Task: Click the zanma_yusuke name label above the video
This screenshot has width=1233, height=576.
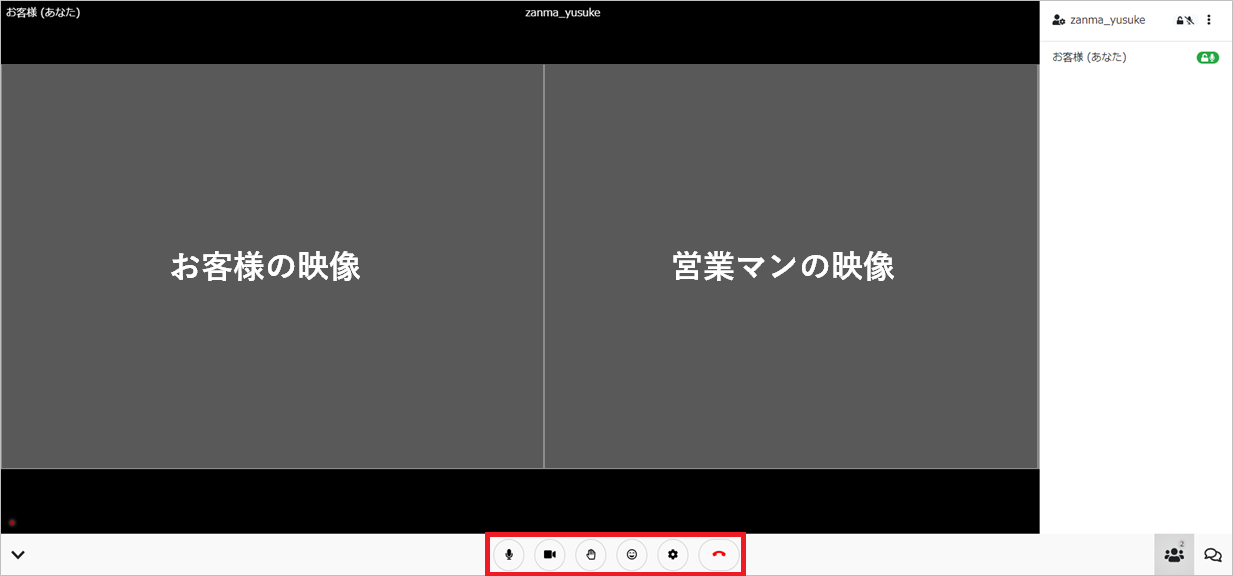Action: pos(563,13)
